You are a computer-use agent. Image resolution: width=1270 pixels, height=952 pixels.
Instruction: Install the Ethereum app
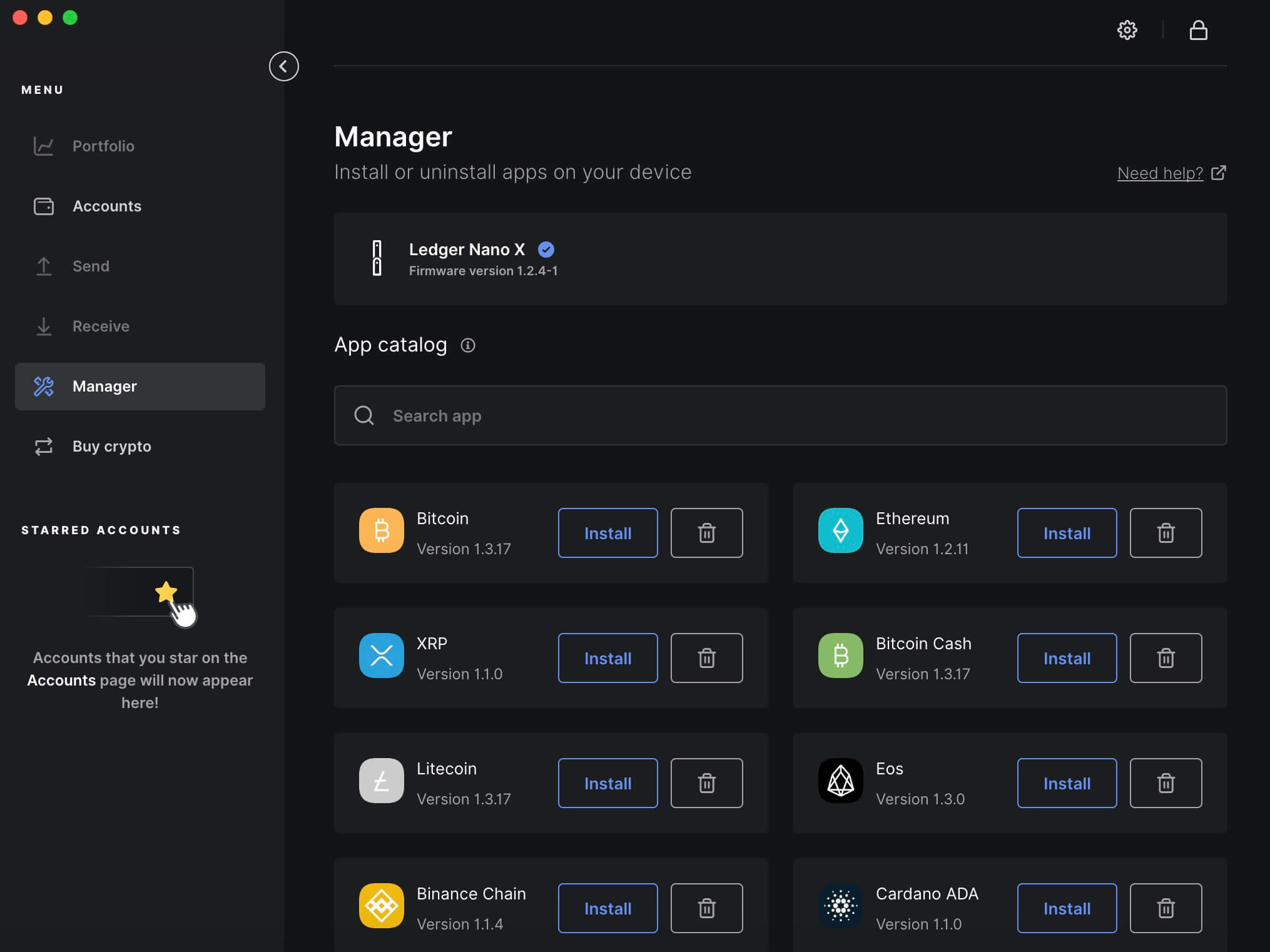[x=1067, y=533]
